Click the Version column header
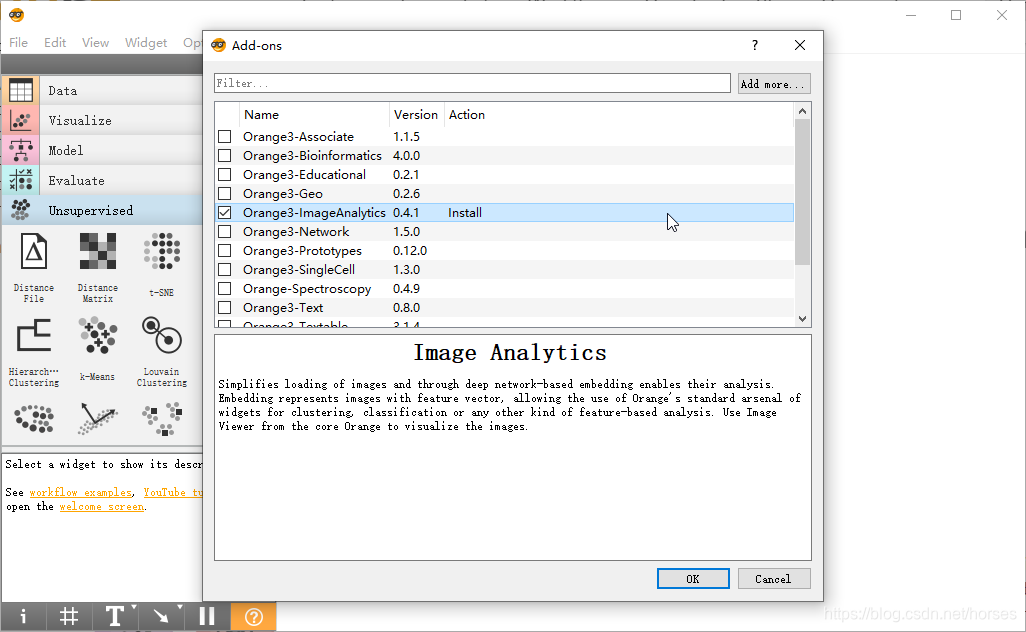Viewport: 1026px width, 632px height. [416, 114]
